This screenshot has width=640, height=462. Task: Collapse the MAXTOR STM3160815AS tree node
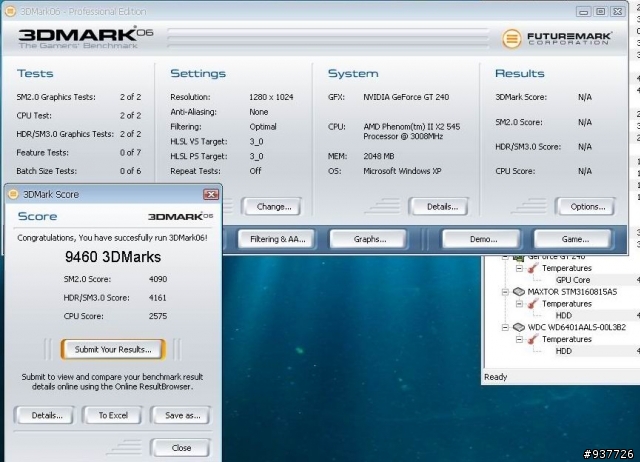(x=505, y=292)
